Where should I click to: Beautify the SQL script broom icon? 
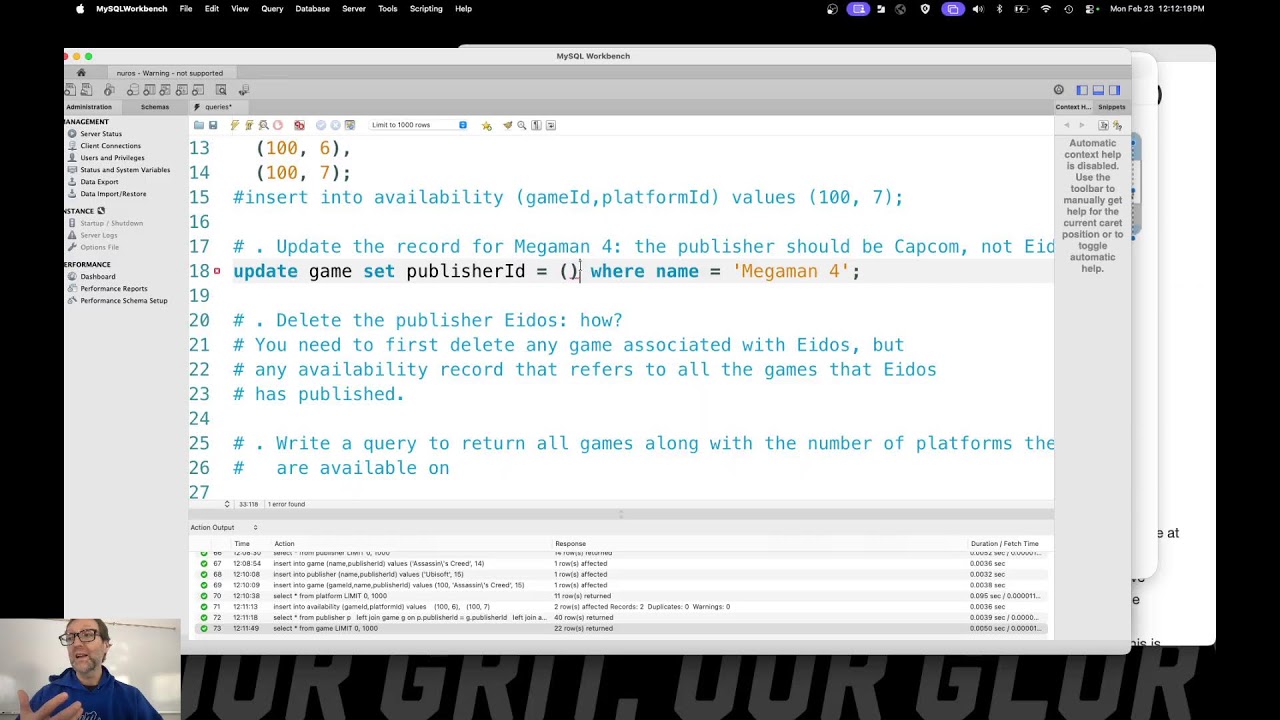click(x=508, y=125)
